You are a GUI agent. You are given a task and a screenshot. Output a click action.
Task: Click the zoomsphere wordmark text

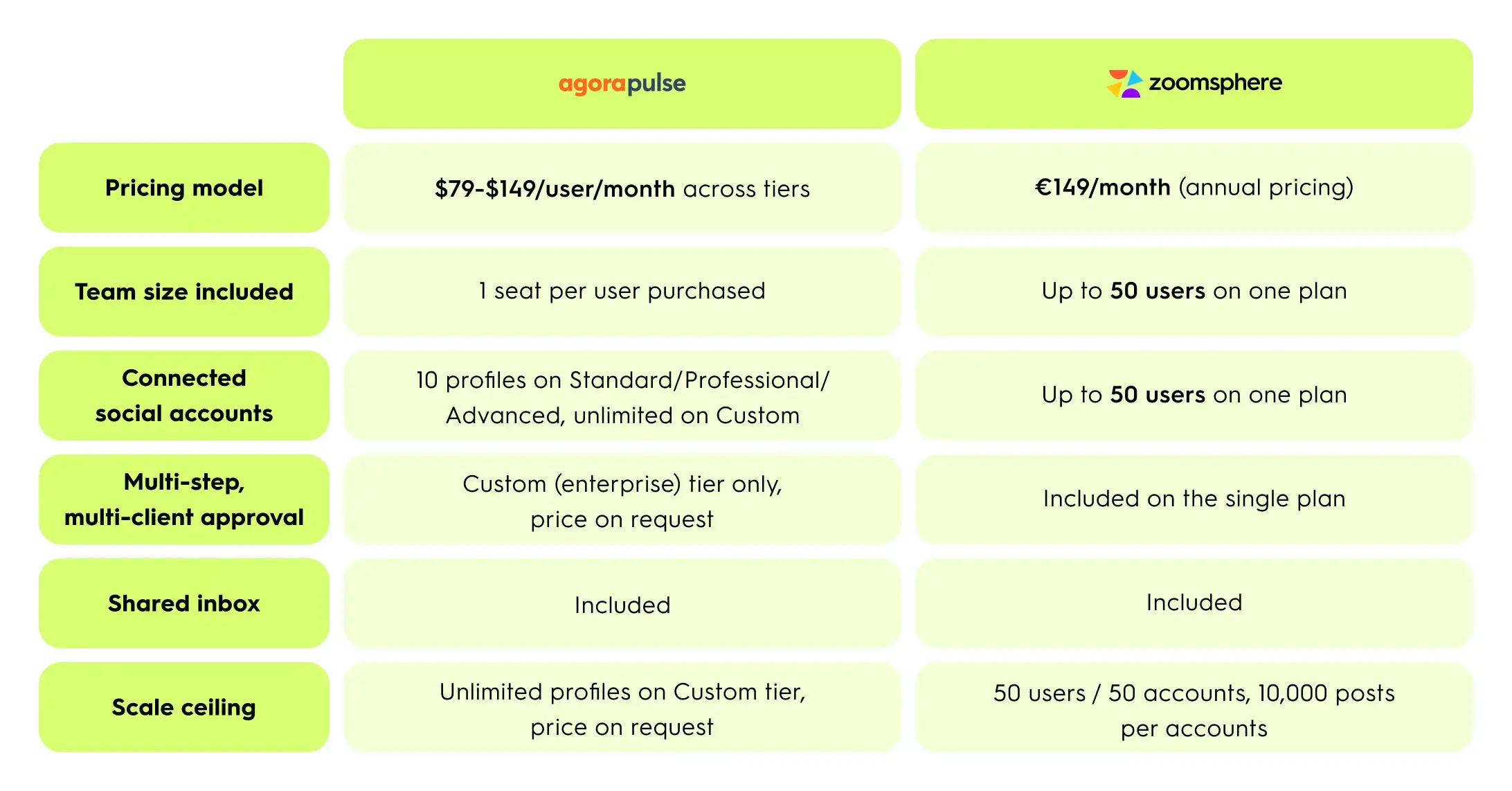point(1215,83)
